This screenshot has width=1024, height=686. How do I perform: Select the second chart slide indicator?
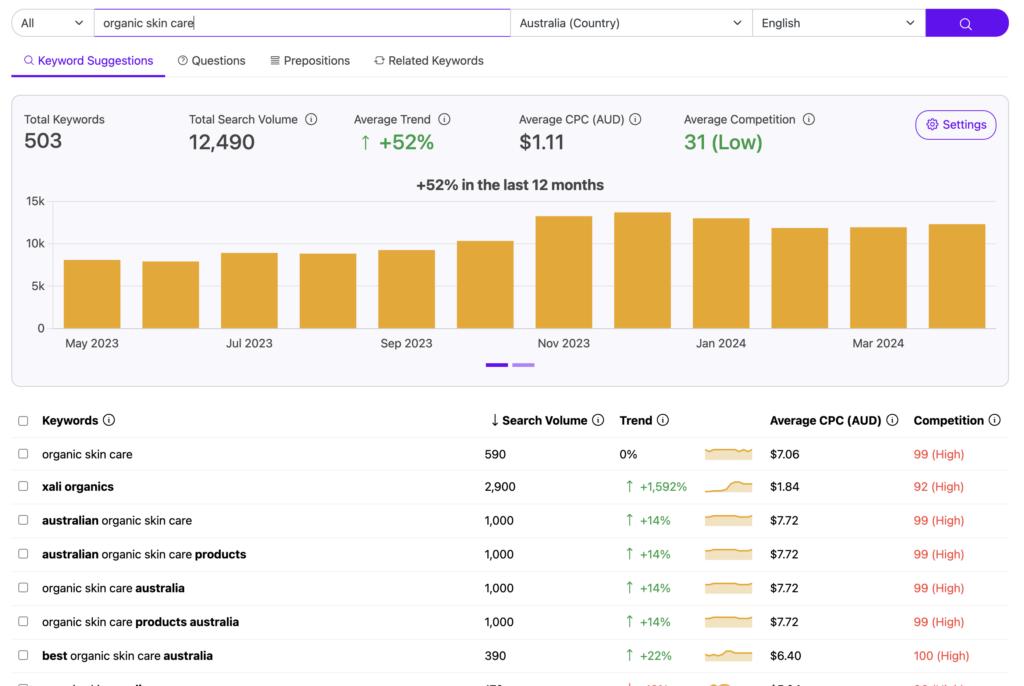[x=523, y=365]
